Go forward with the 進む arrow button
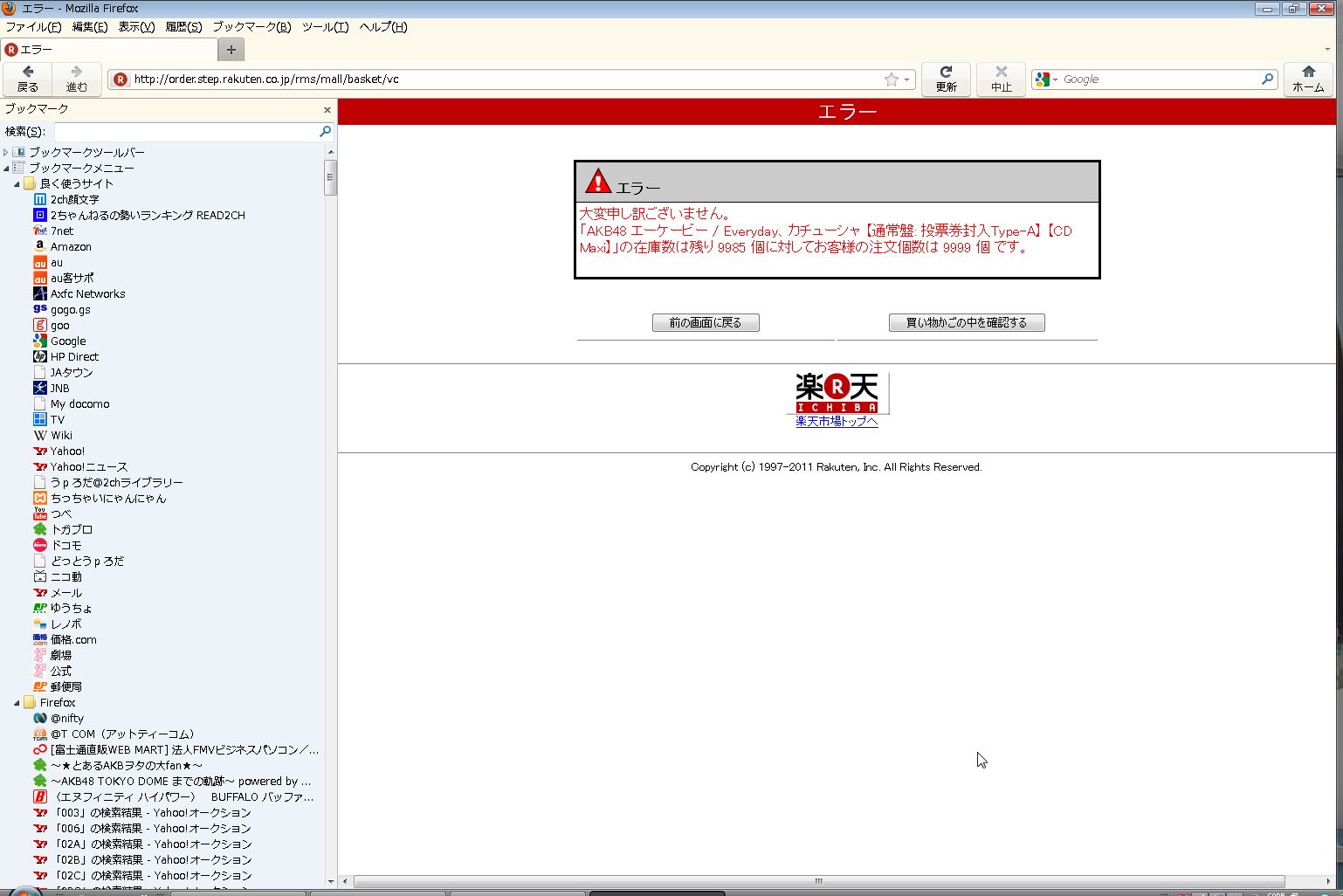Screen dimensions: 1343x896 point(77,79)
